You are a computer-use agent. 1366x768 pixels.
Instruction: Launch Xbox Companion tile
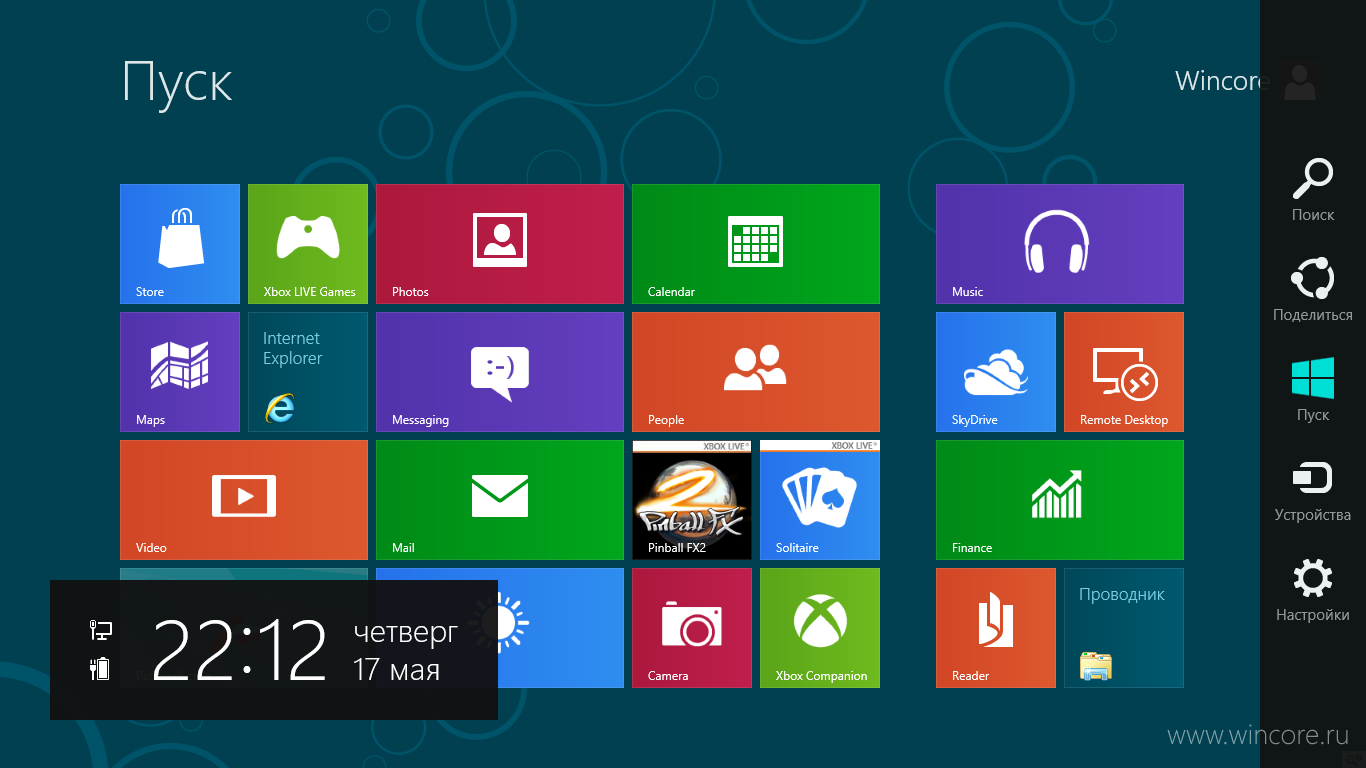click(820, 628)
